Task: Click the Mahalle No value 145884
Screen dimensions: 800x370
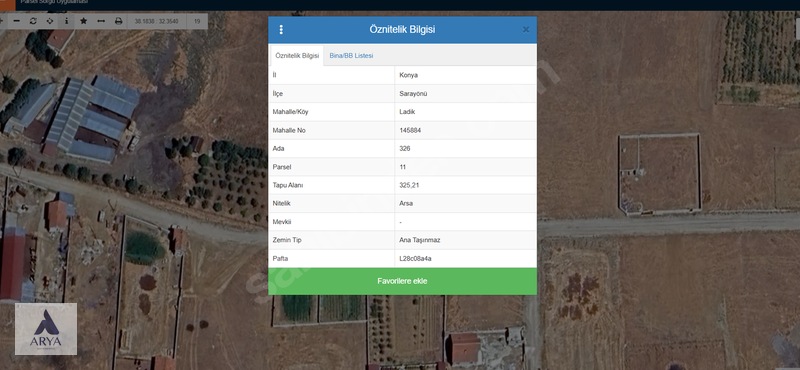Action: point(410,131)
